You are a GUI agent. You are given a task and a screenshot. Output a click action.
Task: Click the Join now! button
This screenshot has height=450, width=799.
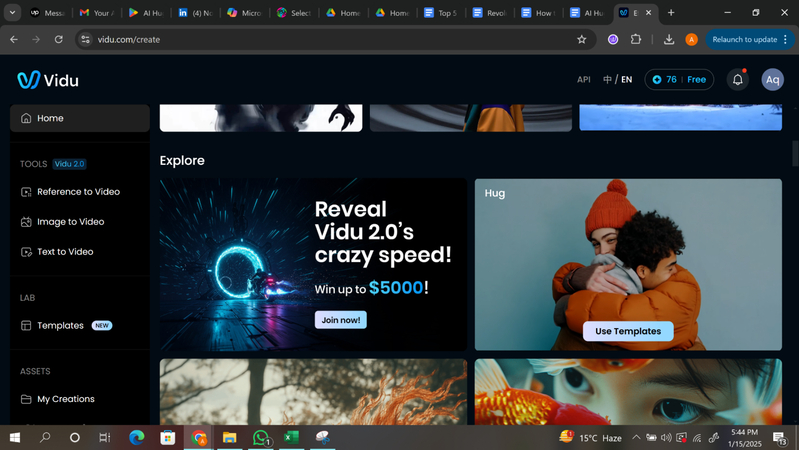click(340, 320)
